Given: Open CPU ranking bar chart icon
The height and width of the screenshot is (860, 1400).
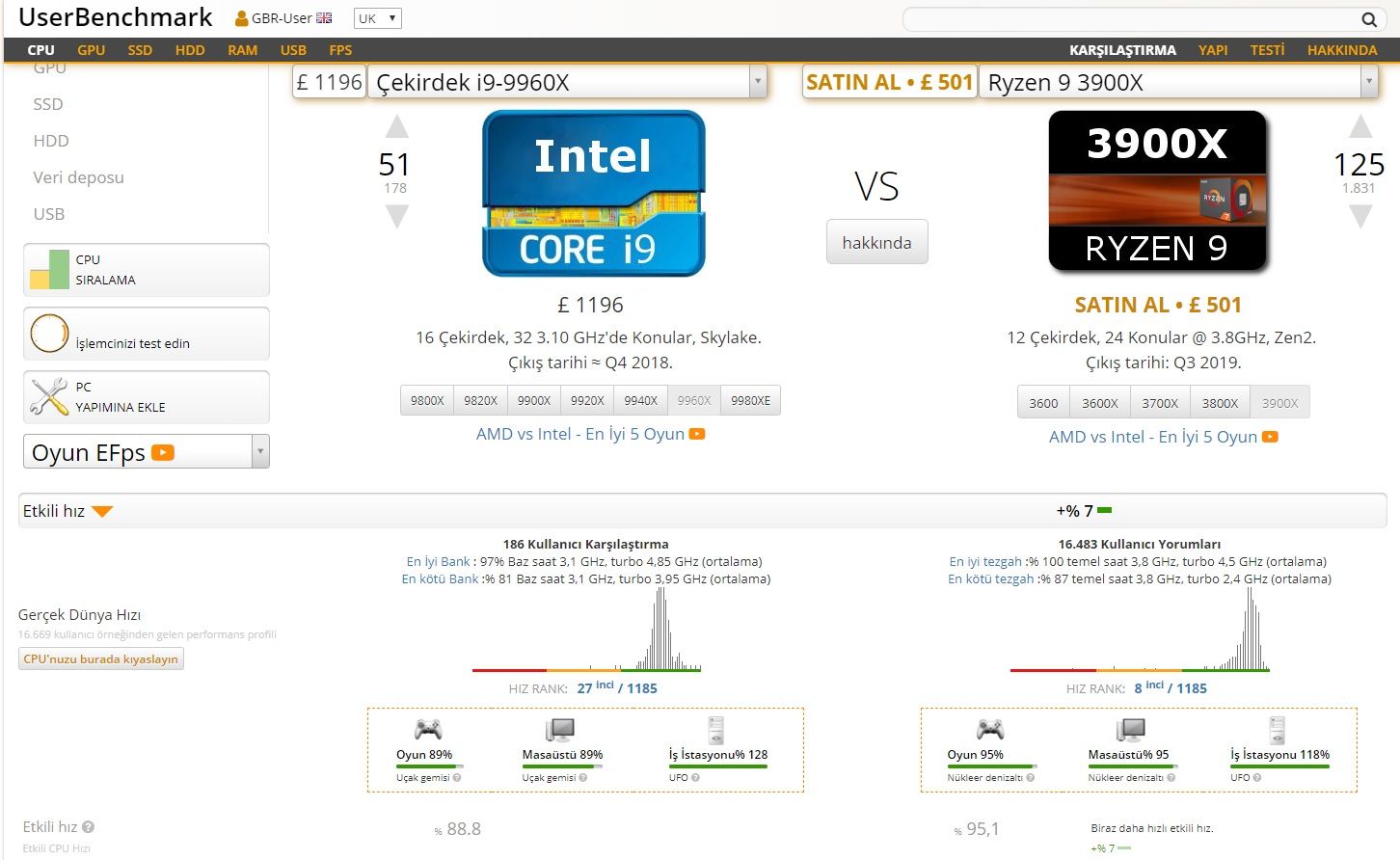Looking at the screenshot, I should (x=49, y=270).
